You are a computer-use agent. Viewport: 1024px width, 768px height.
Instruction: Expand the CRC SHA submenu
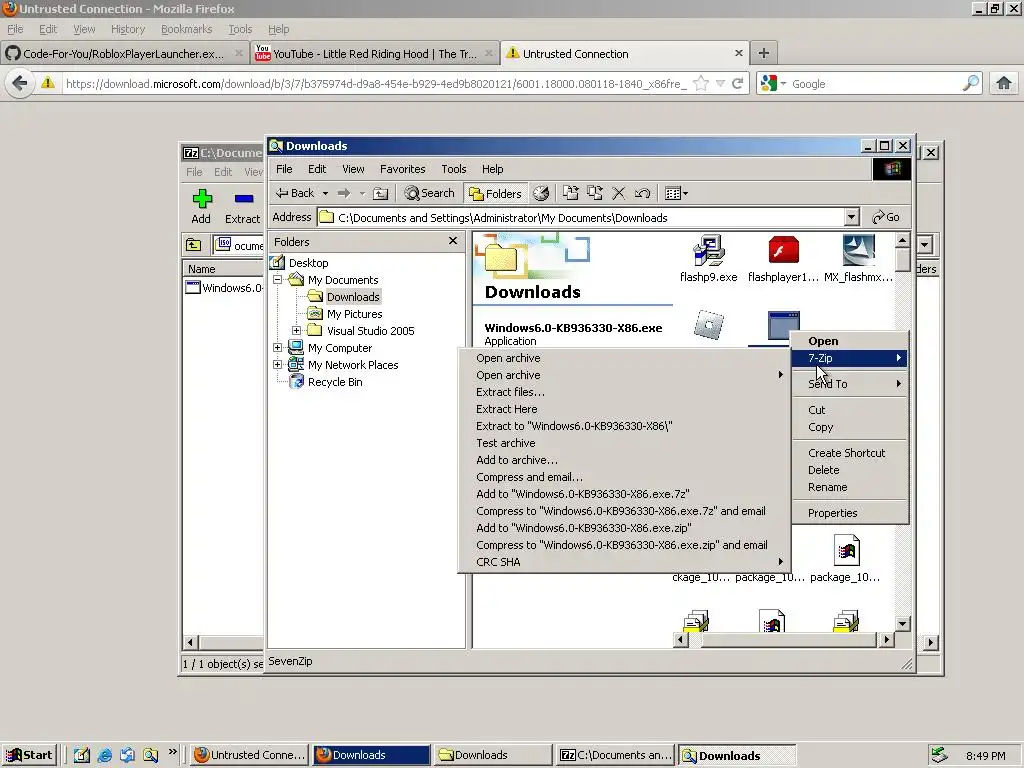coord(624,562)
